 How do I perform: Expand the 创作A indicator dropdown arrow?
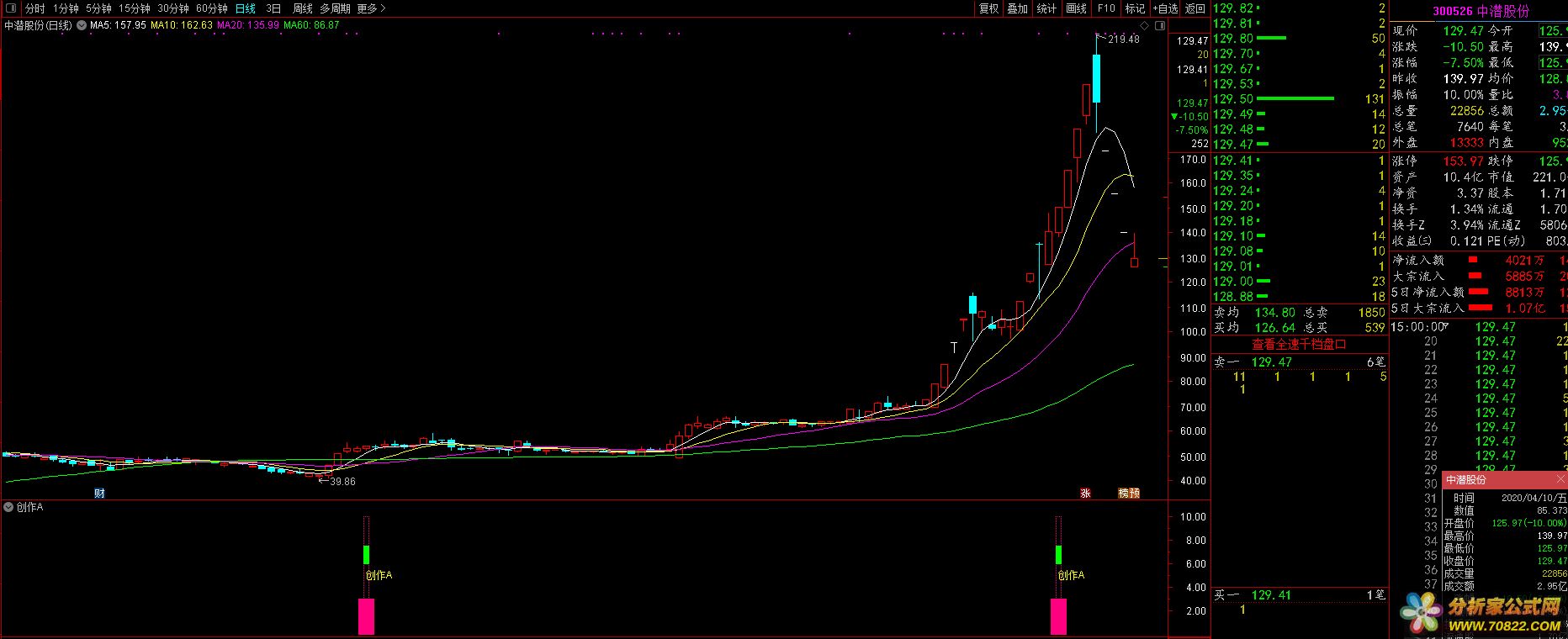point(8,507)
